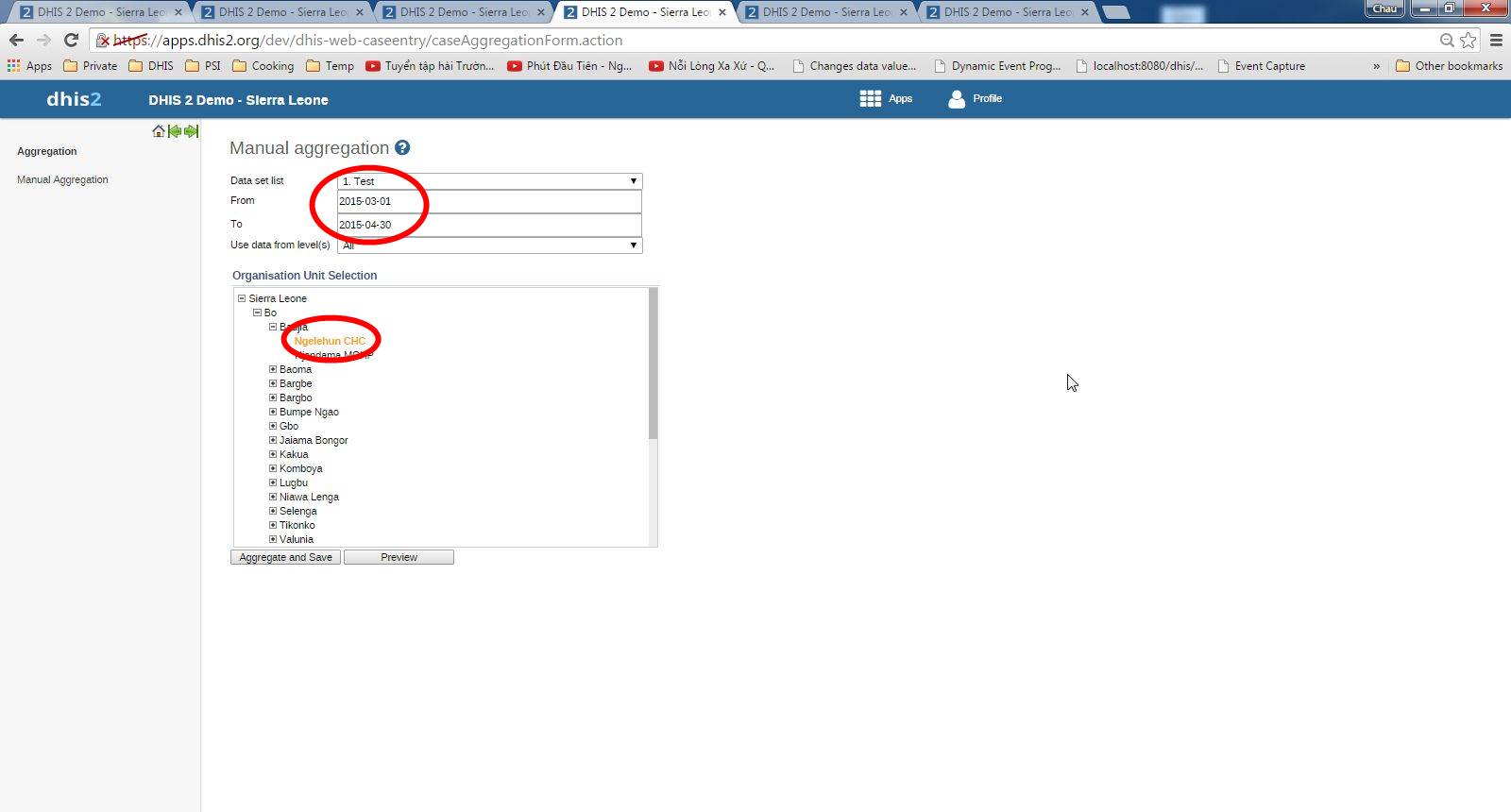Screen dimensions: 1511x812
Task: Click the Aggregate and Save button
Action: [x=285, y=557]
